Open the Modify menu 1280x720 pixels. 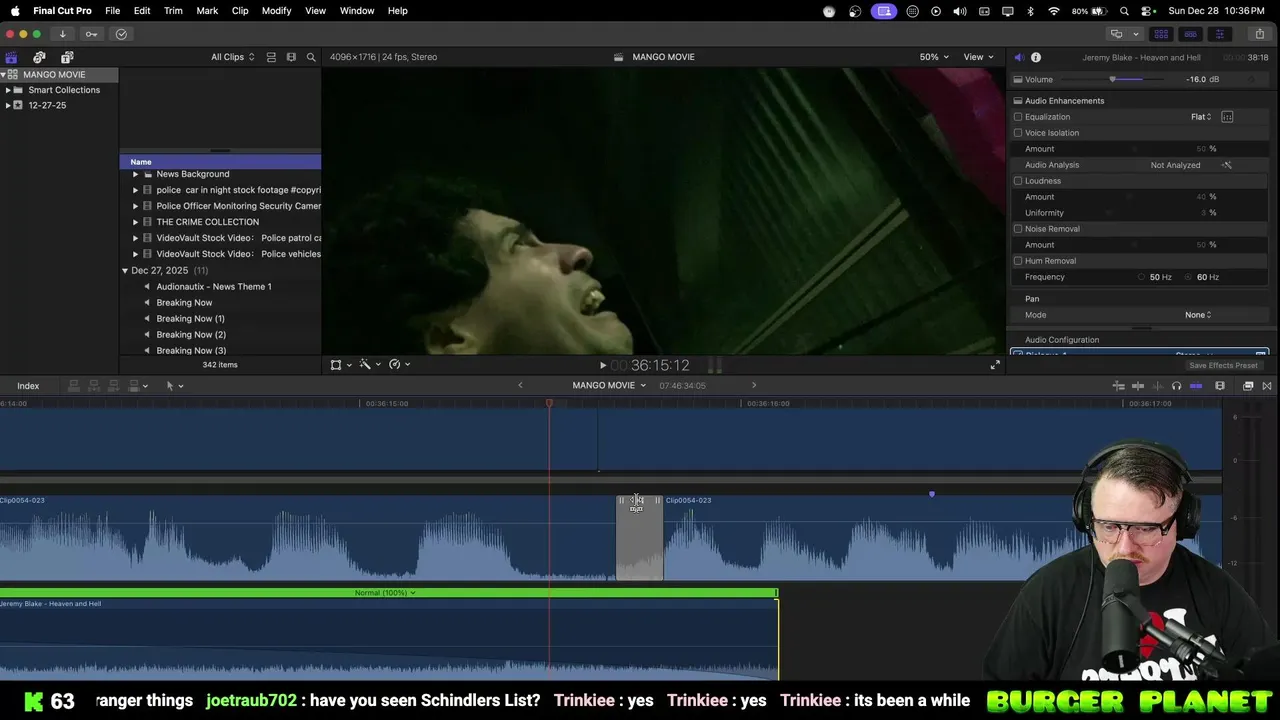click(x=276, y=11)
